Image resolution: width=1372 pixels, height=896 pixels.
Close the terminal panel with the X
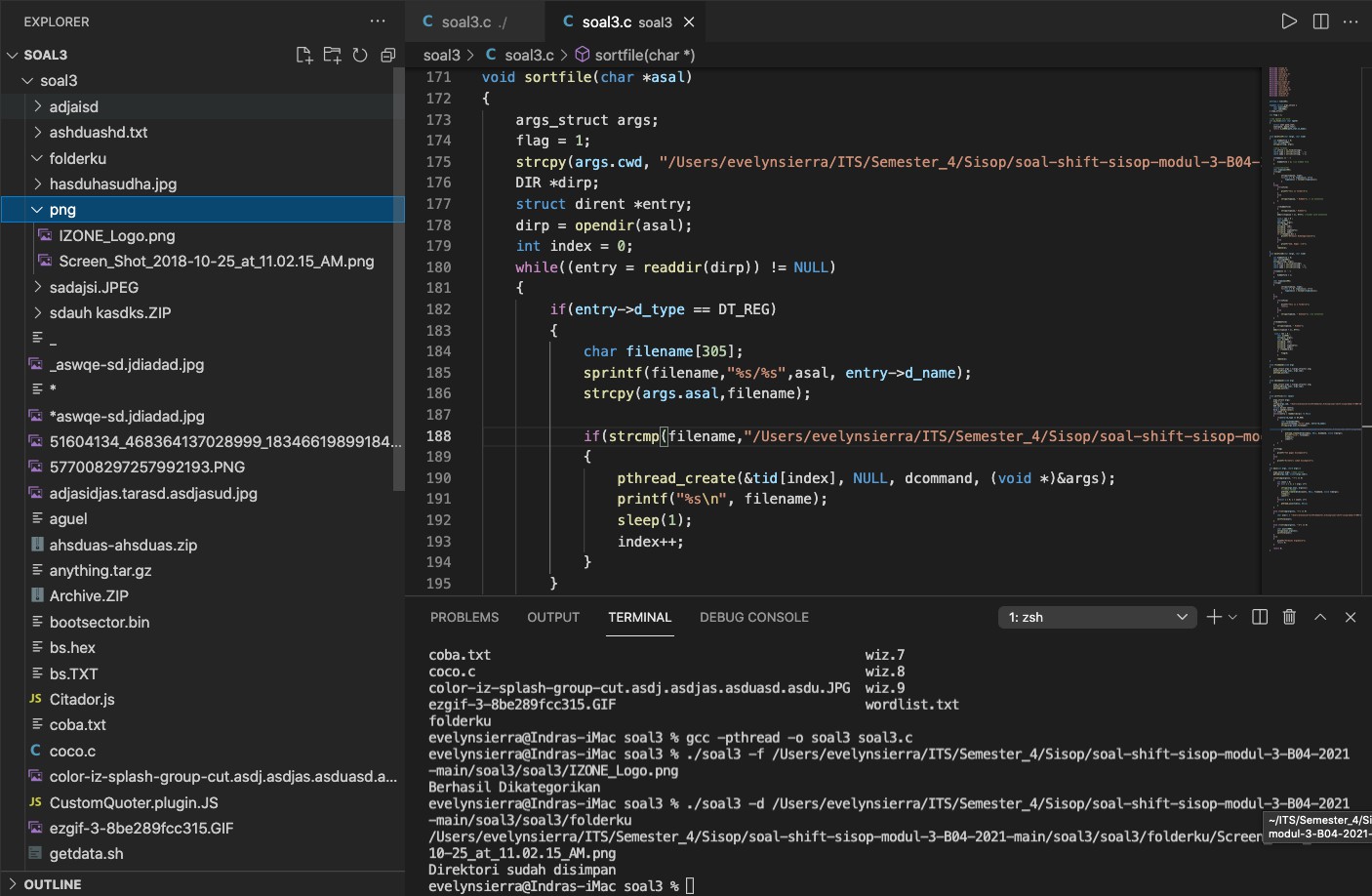1351,617
